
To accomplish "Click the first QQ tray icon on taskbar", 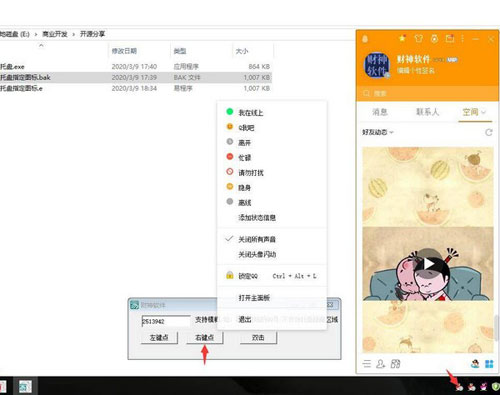I will [x=460, y=387].
